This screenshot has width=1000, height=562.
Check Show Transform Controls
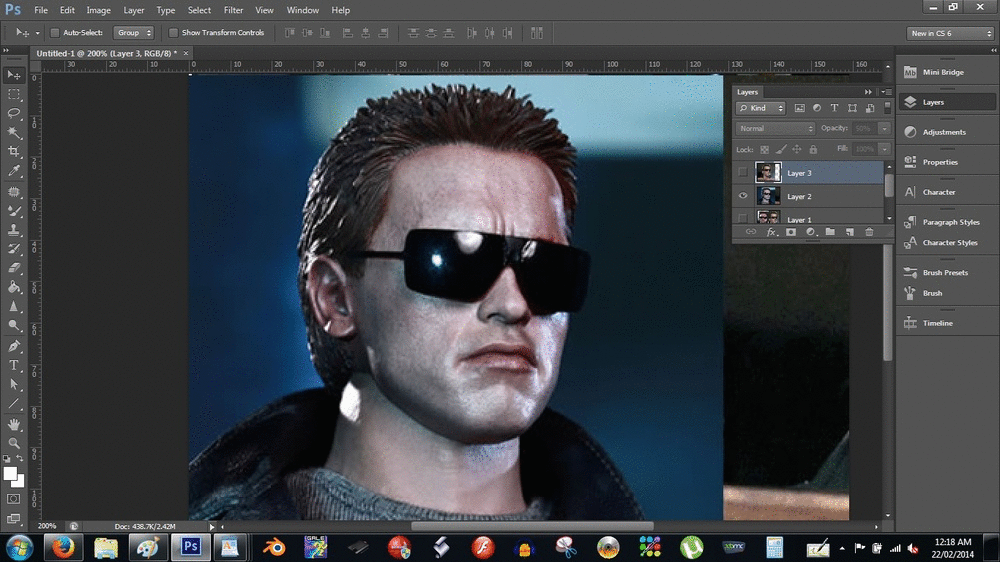[174, 33]
